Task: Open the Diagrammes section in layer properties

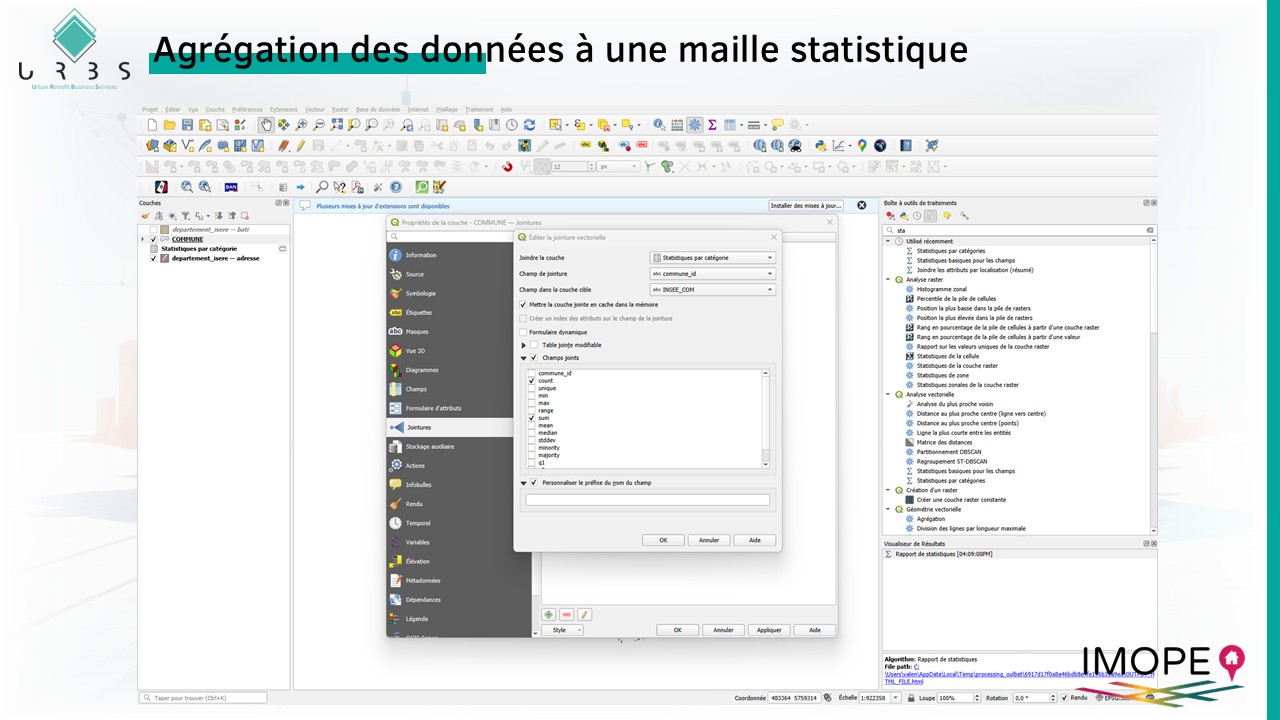Action: click(459, 370)
